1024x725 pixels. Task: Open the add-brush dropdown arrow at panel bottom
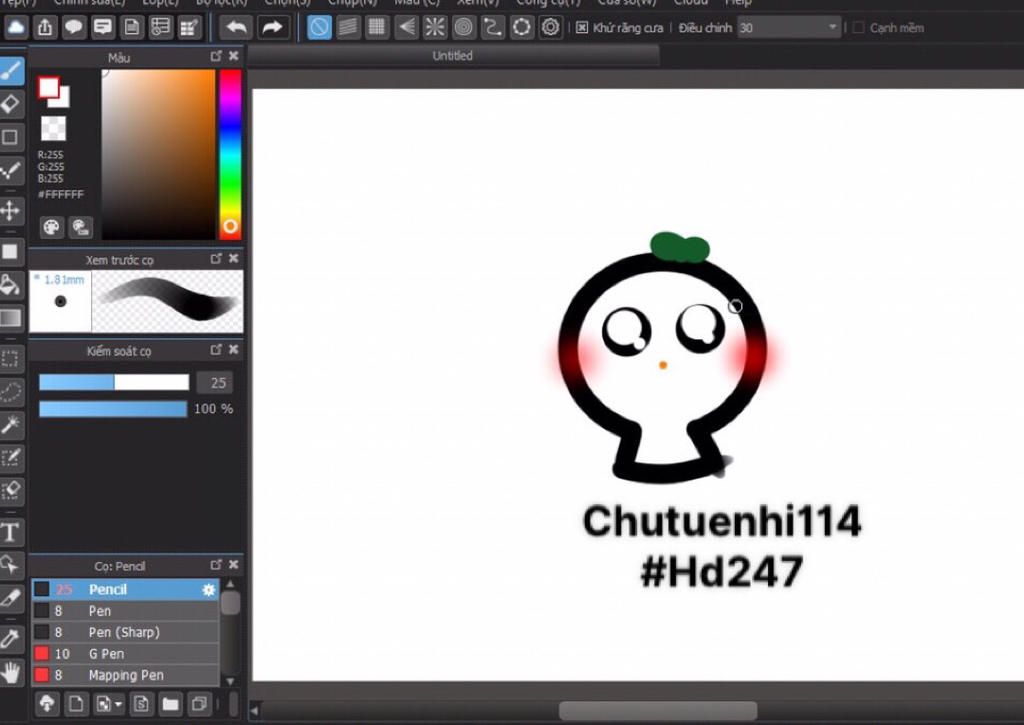click(118, 704)
